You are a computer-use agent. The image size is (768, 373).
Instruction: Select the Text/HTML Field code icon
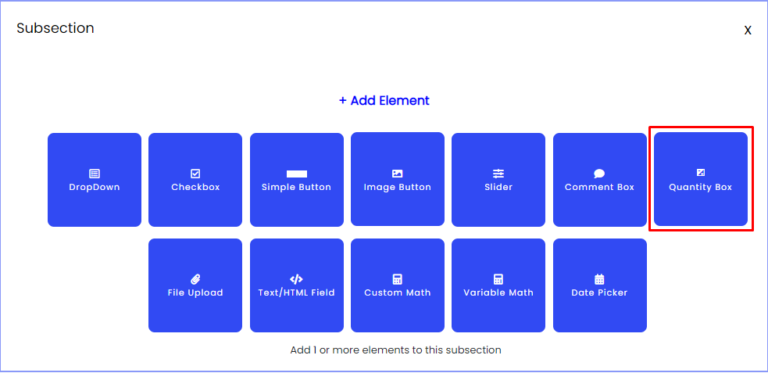tap(296, 280)
